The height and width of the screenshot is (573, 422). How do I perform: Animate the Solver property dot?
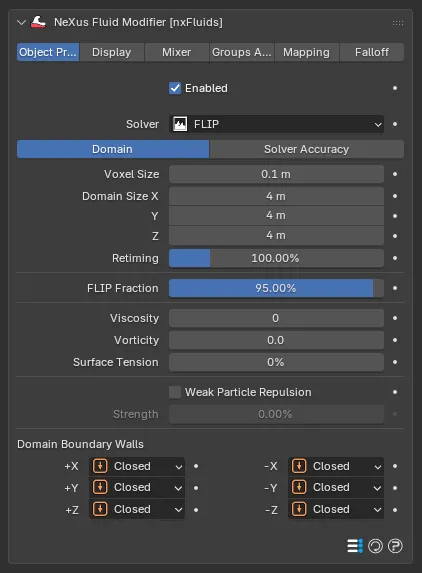[x=395, y=124]
